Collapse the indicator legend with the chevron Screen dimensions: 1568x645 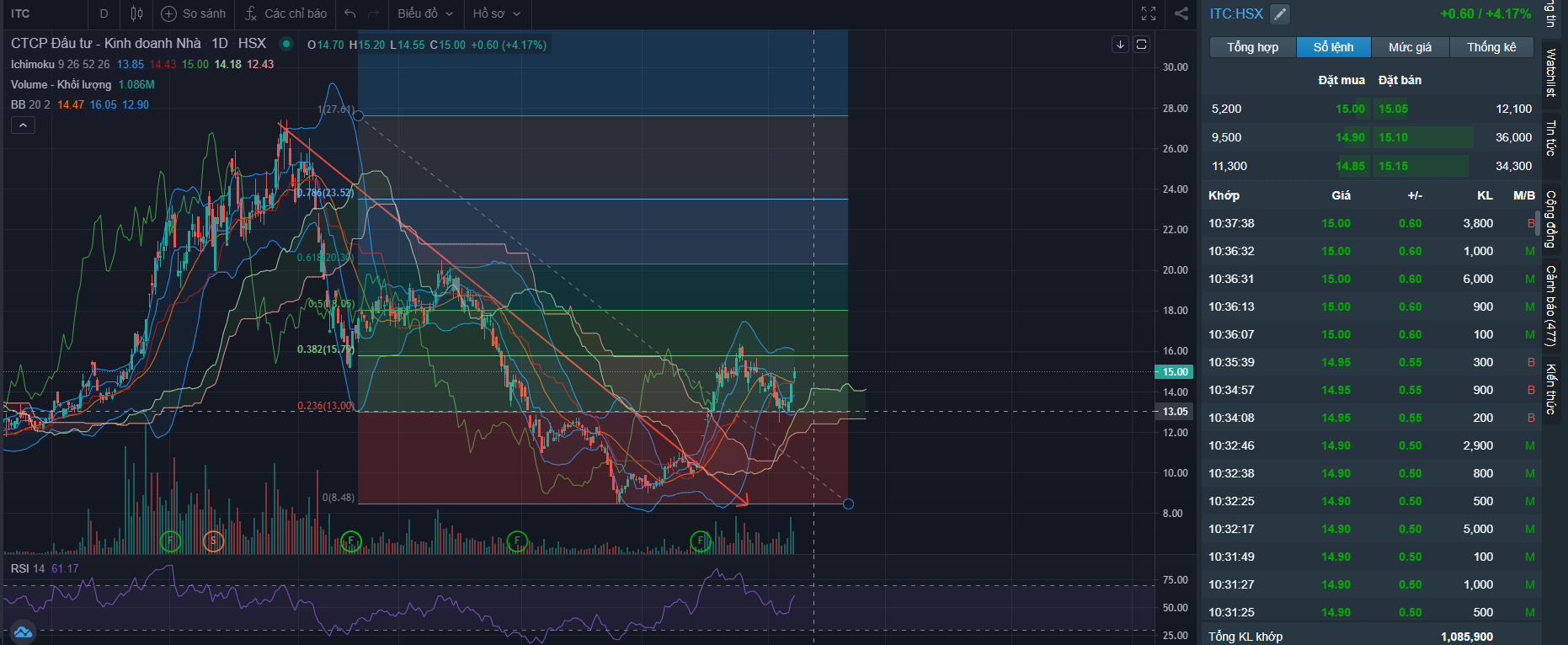point(23,125)
